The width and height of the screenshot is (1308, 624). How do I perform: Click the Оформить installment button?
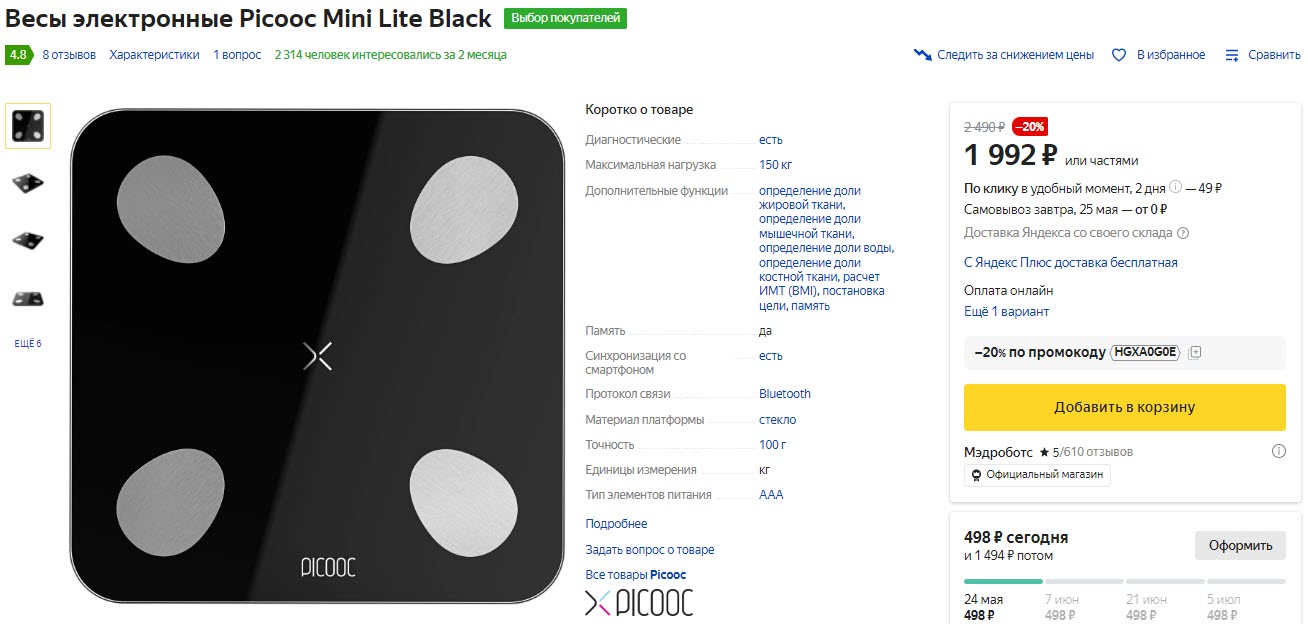(x=1240, y=545)
